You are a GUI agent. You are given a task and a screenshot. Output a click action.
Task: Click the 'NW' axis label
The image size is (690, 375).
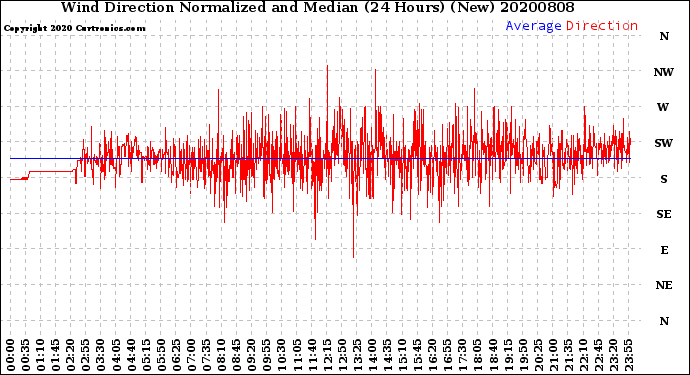[x=664, y=72]
